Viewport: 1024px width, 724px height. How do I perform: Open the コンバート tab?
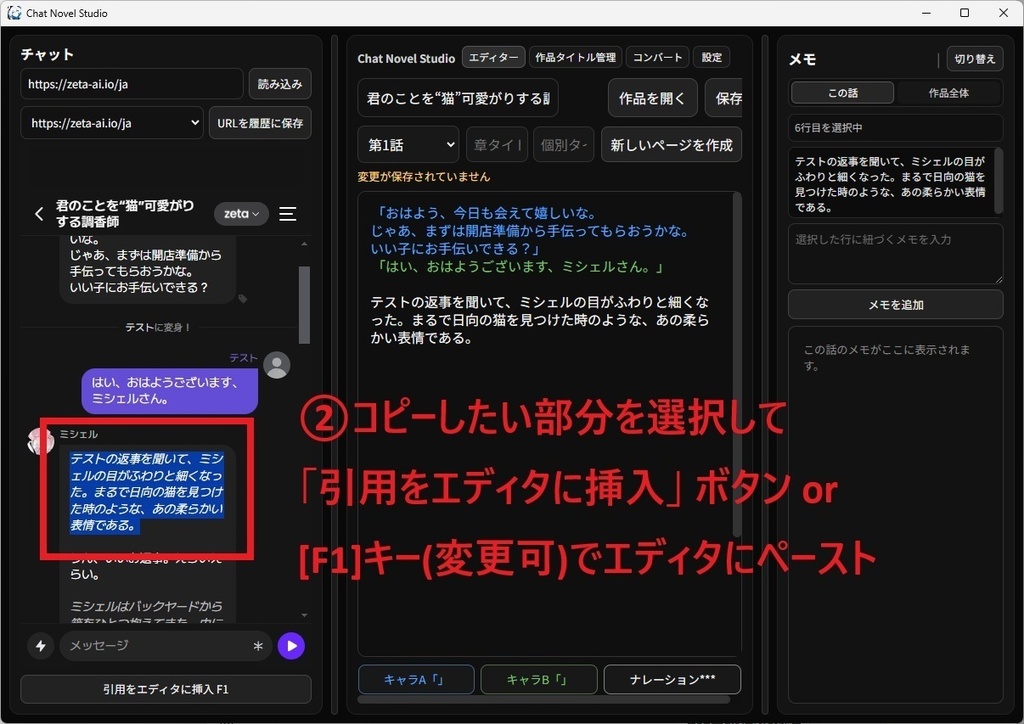(x=657, y=57)
